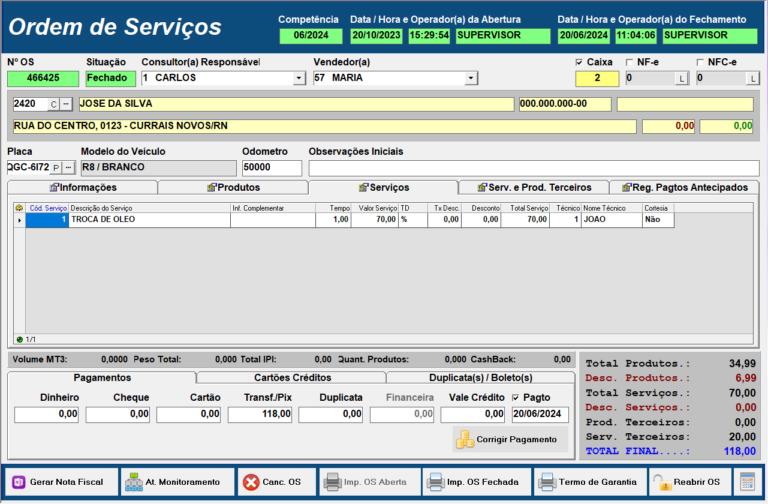The image size is (768, 504).
Task: Click the Imp. OS Fechada button
Action: click(x=477, y=482)
